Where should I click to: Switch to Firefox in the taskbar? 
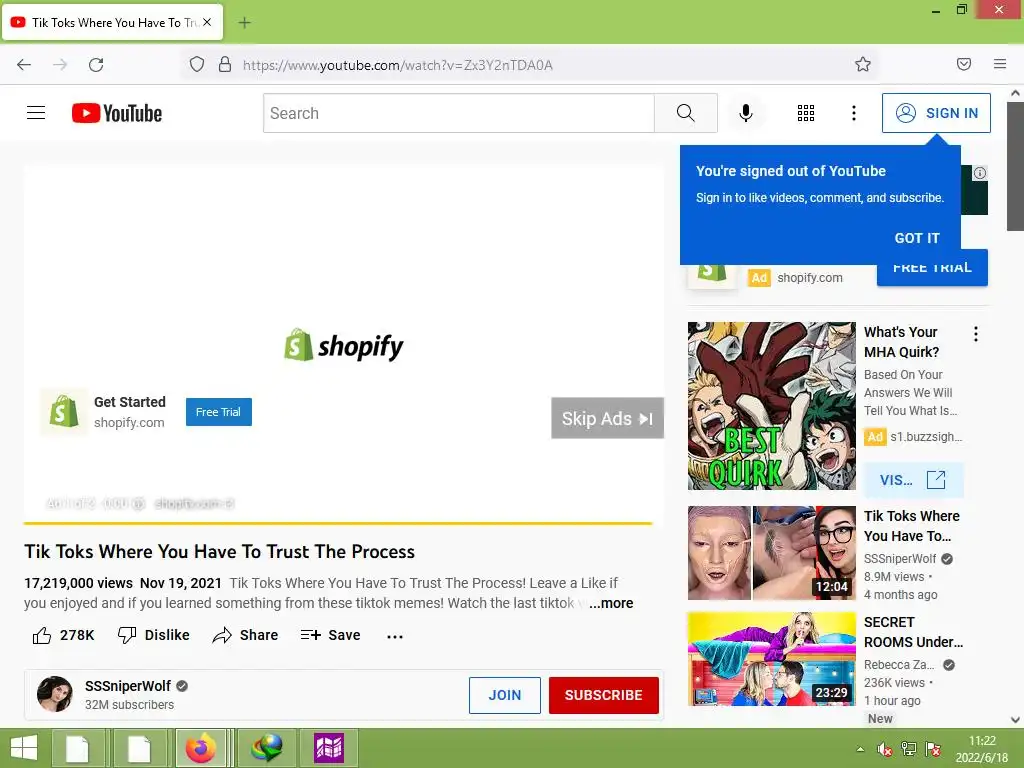coord(200,748)
